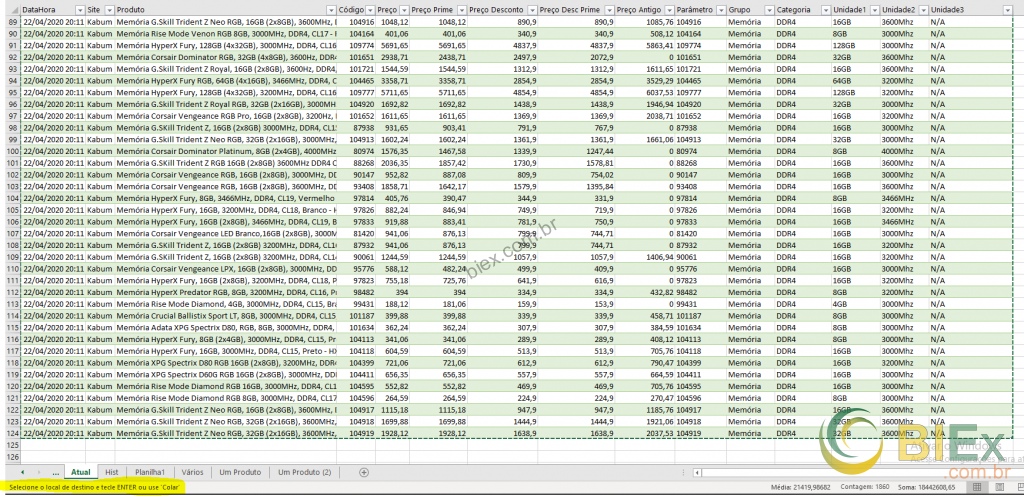Open the DataHora column filter dropdown
Screen dimensions: 1024x496
pyautogui.click(x=80, y=10)
